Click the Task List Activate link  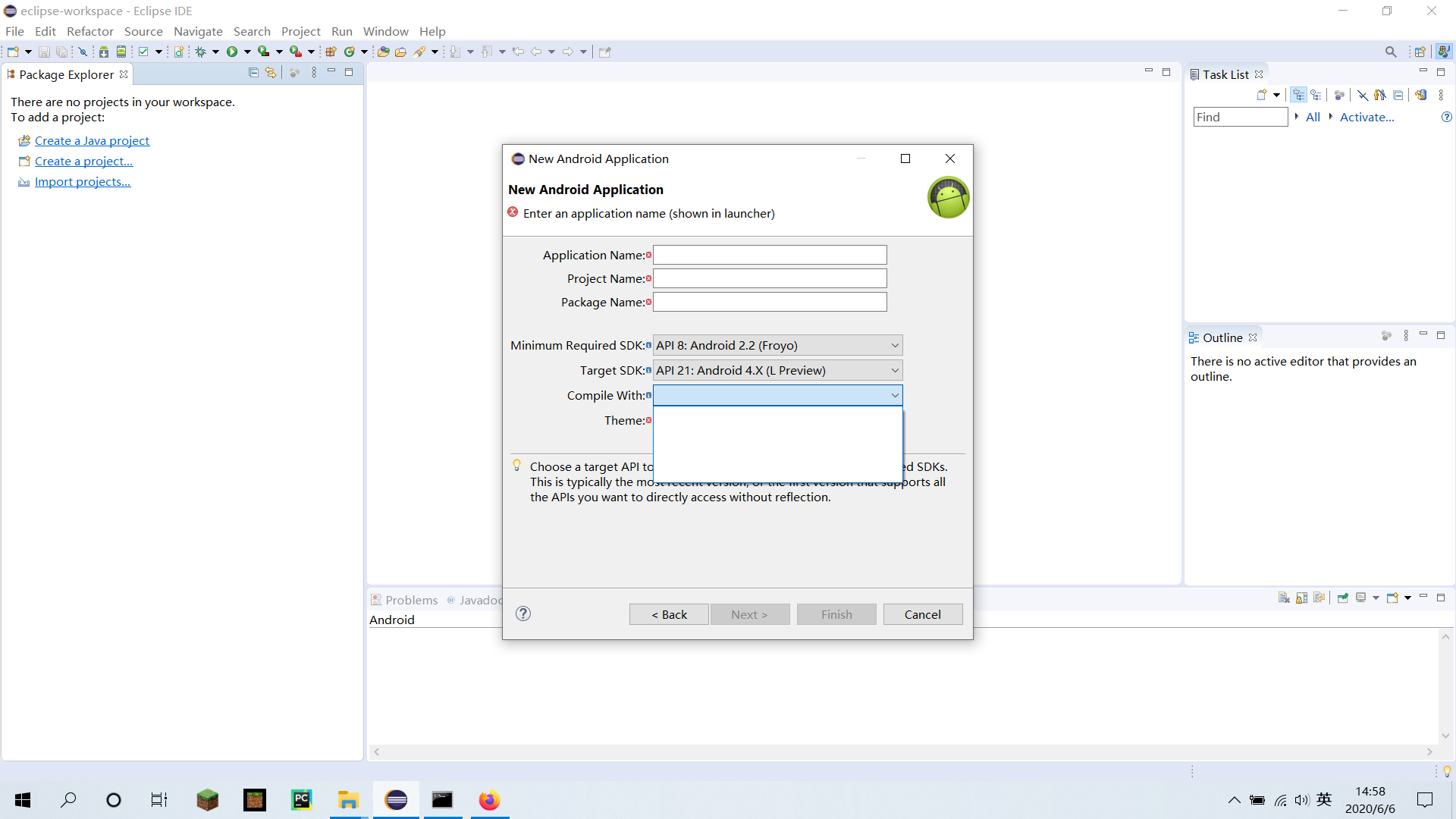click(1367, 117)
